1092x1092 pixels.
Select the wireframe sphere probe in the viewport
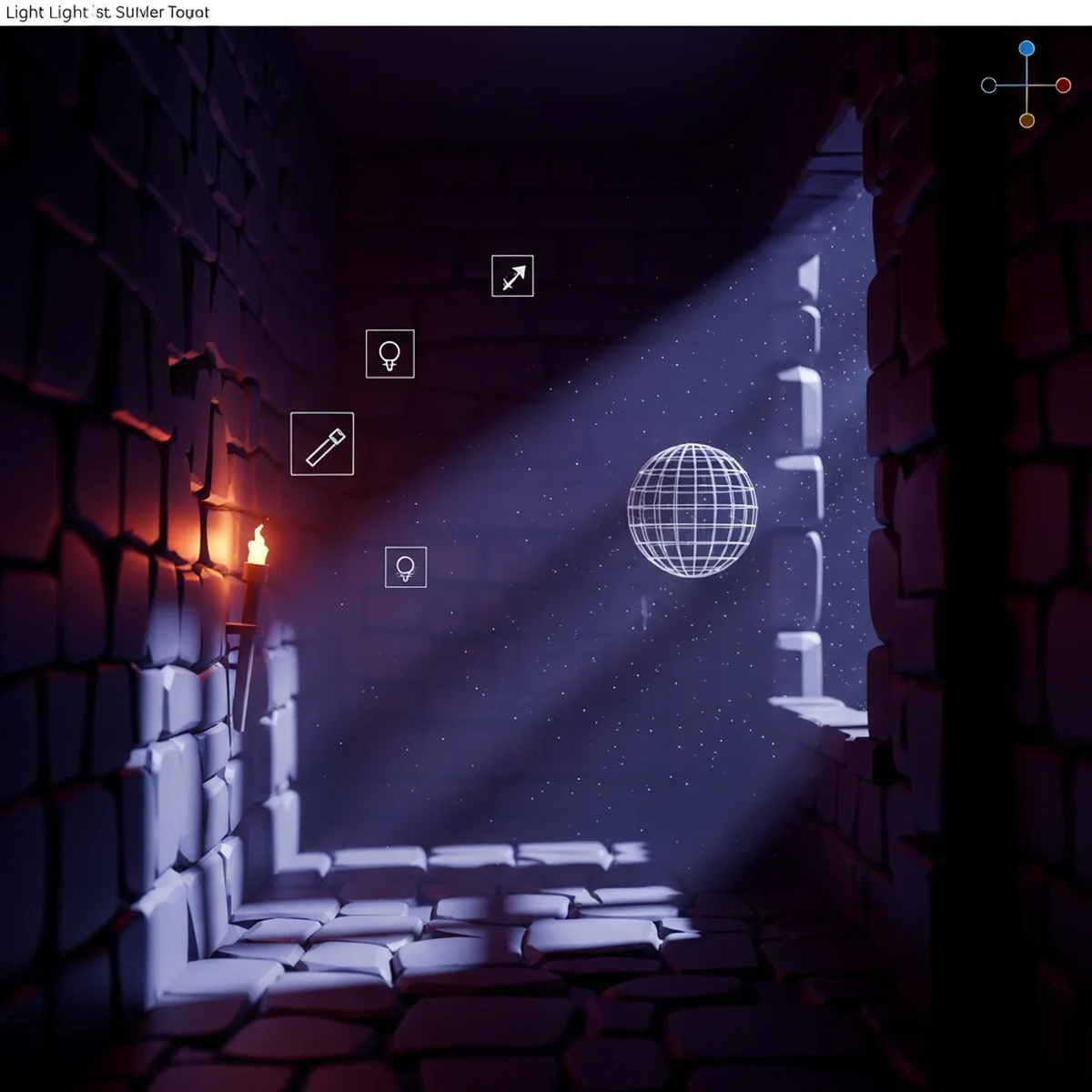[693, 510]
